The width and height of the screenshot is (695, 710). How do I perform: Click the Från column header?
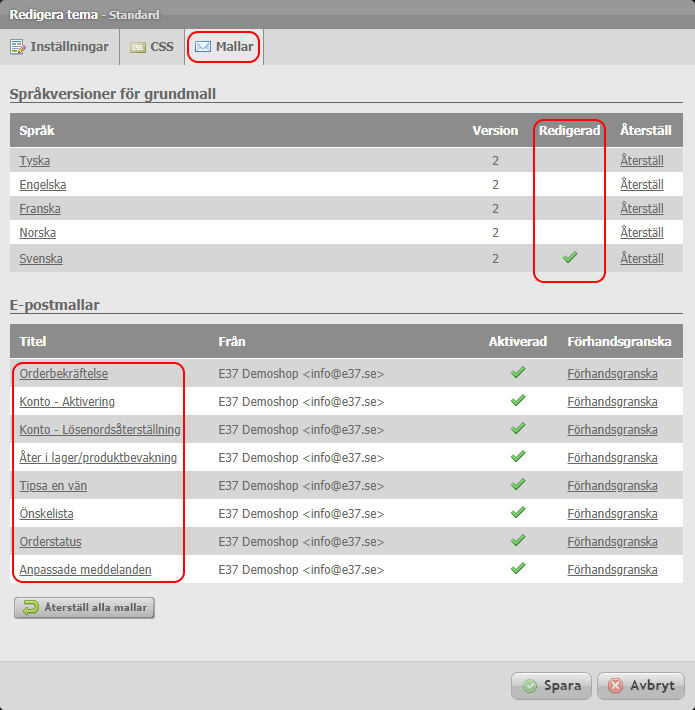click(232, 341)
